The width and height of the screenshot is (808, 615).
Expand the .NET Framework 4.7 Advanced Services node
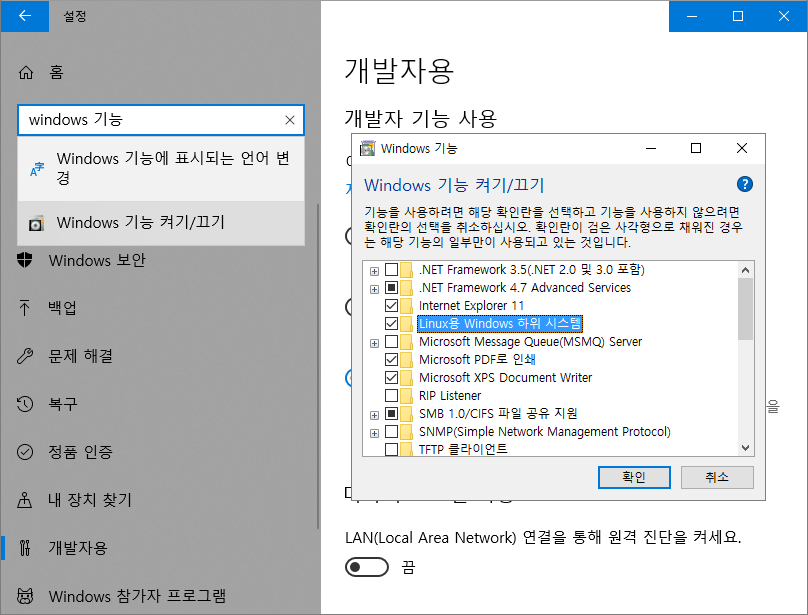pyautogui.click(x=375, y=289)
